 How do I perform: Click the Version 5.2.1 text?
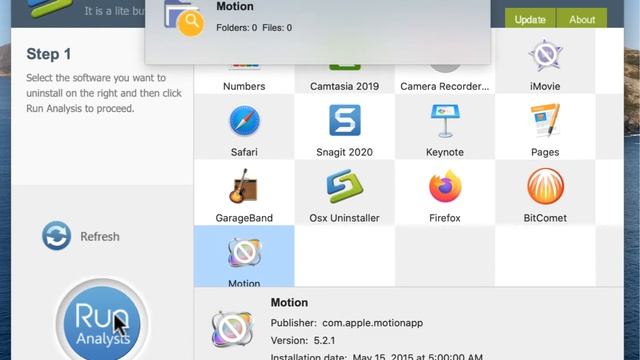tap(302, 340)
